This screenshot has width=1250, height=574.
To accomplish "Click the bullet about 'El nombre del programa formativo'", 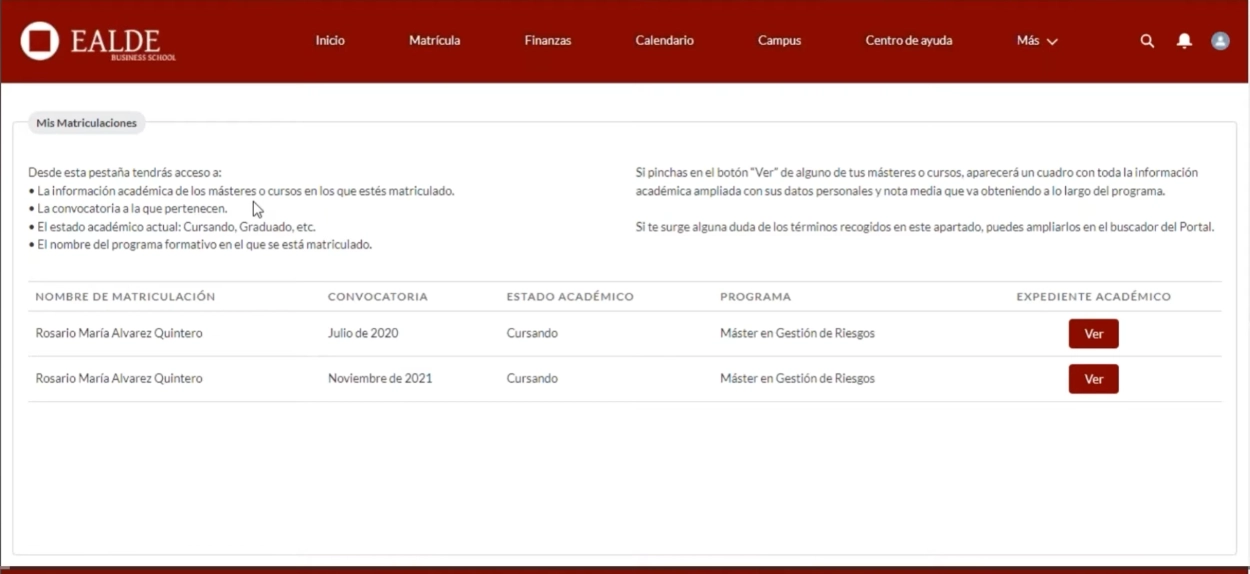I will click(x=200, y=245).
